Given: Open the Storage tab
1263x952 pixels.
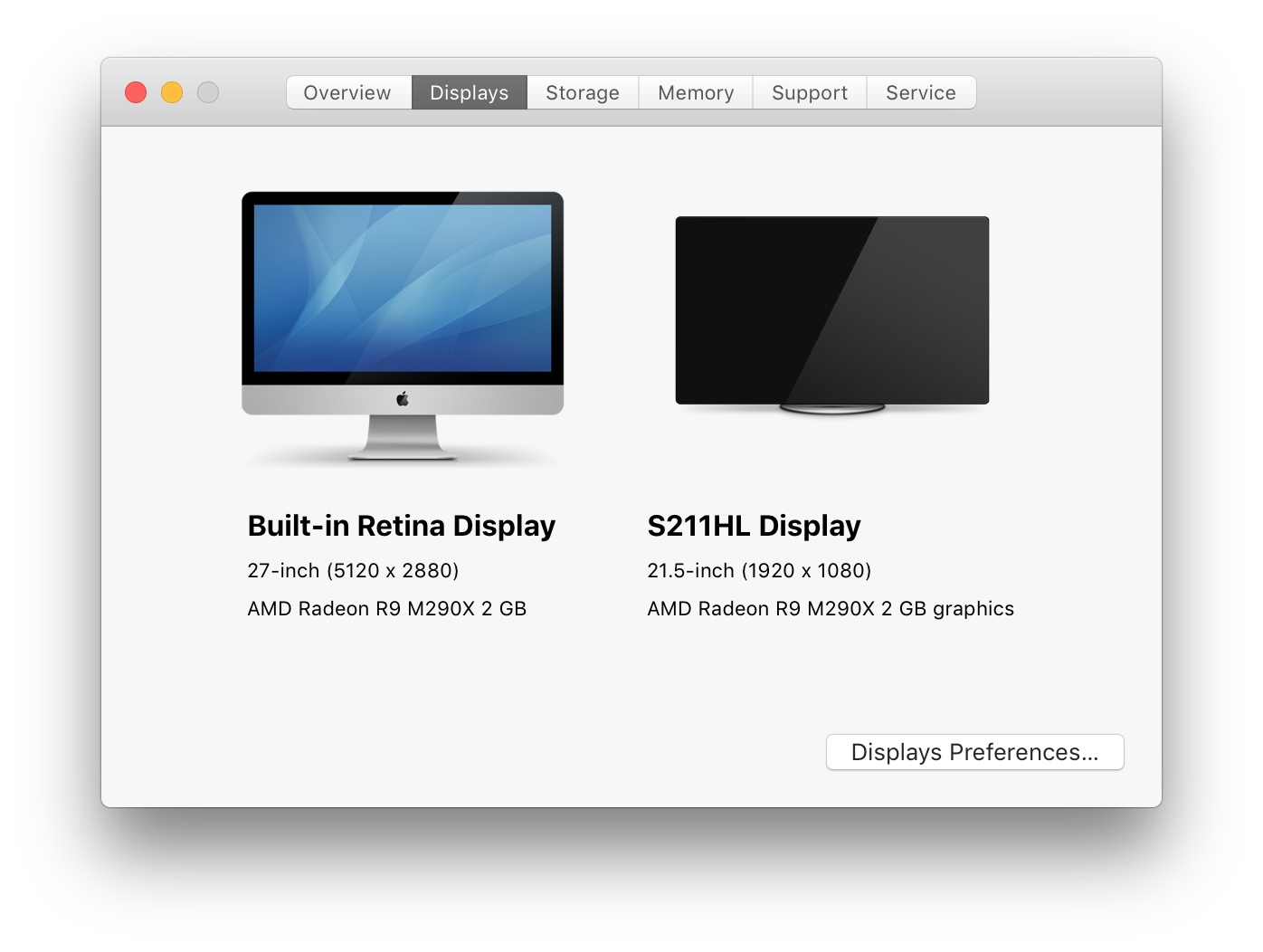Looking at the screenshot, I should (x=583, y=92).
